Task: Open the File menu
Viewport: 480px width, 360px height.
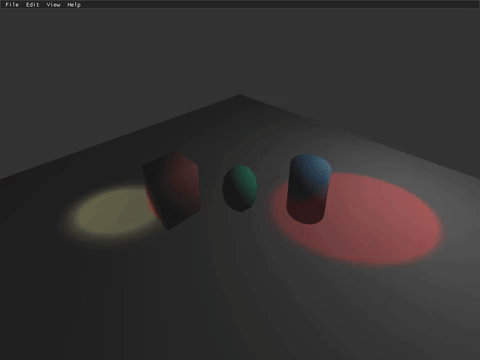Action: click(12, 5)
